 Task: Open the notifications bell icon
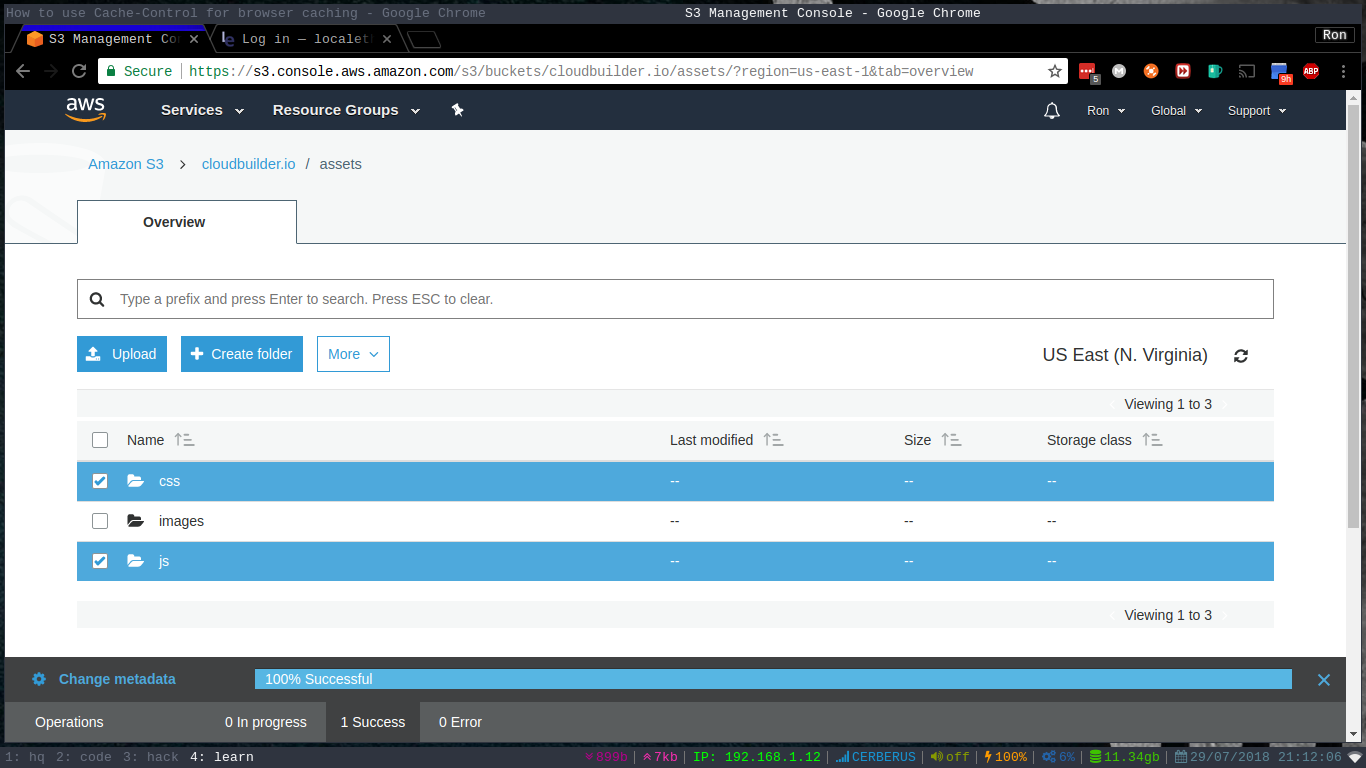click(x=1051, y=111)
